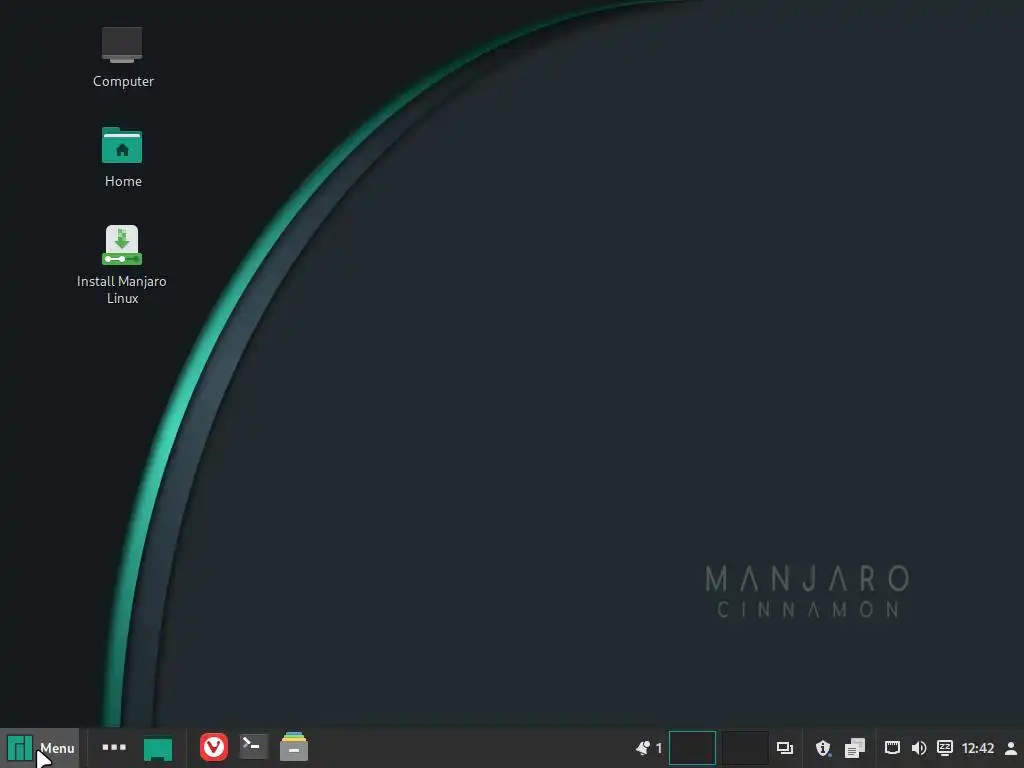Open the shield update notifier icon
Image resolution: width=1024 pixels, height=768 pixels.
click(823, 748)
